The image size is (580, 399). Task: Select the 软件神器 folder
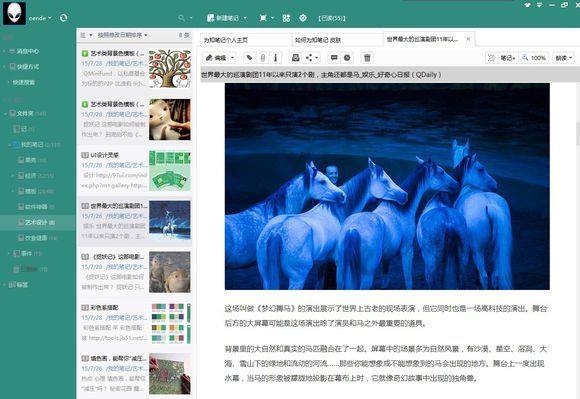pos(36,207)
